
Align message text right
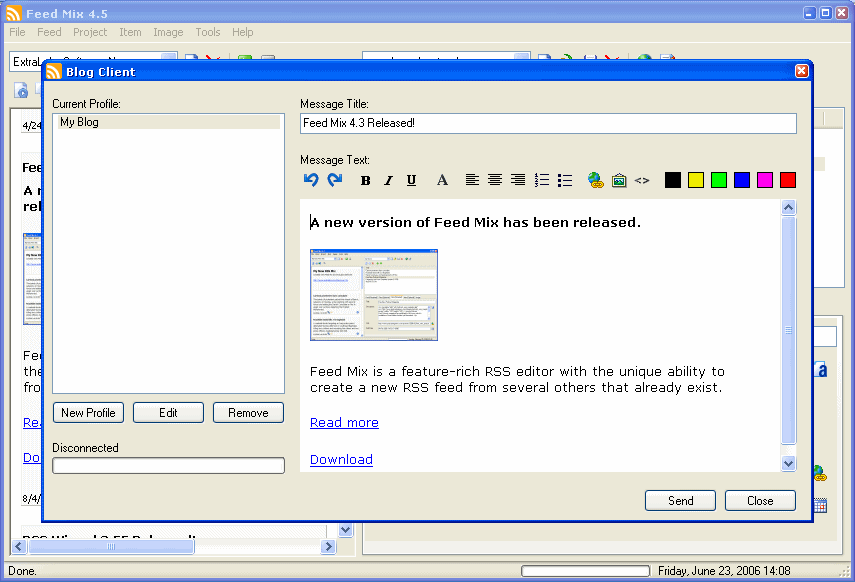click(x=518, y=180)
